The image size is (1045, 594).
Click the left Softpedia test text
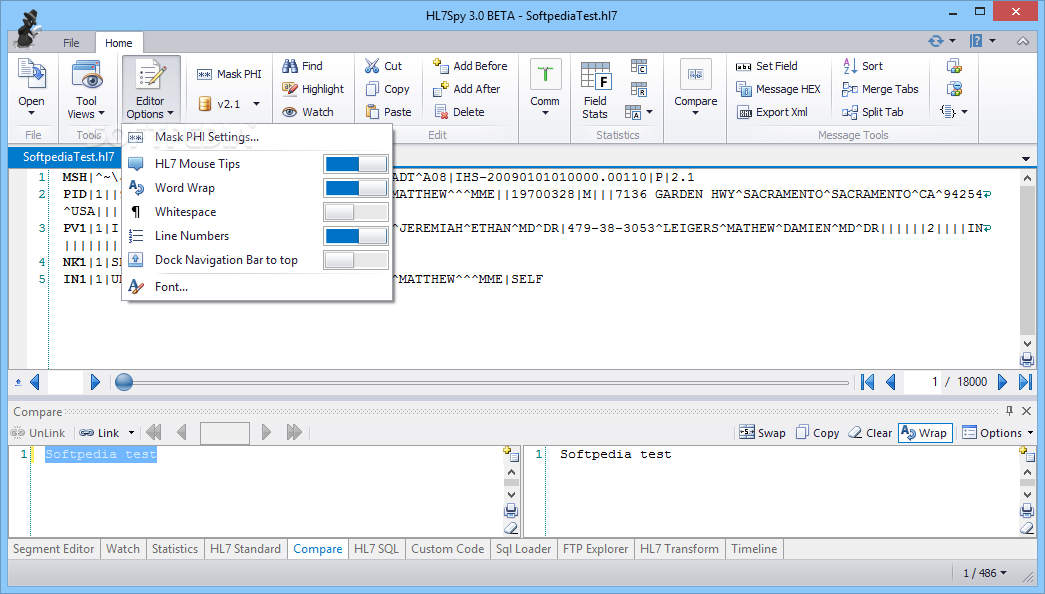[101, 454]
